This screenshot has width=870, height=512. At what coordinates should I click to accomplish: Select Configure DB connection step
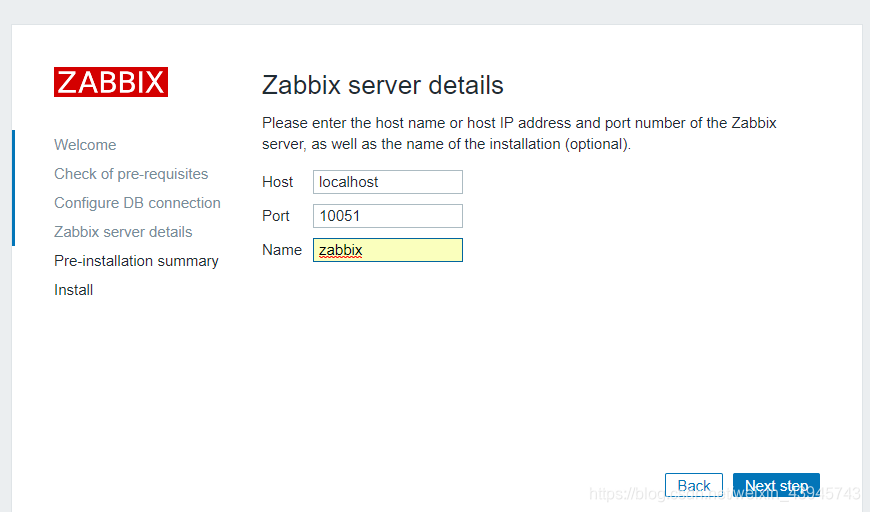pos(137,203)
